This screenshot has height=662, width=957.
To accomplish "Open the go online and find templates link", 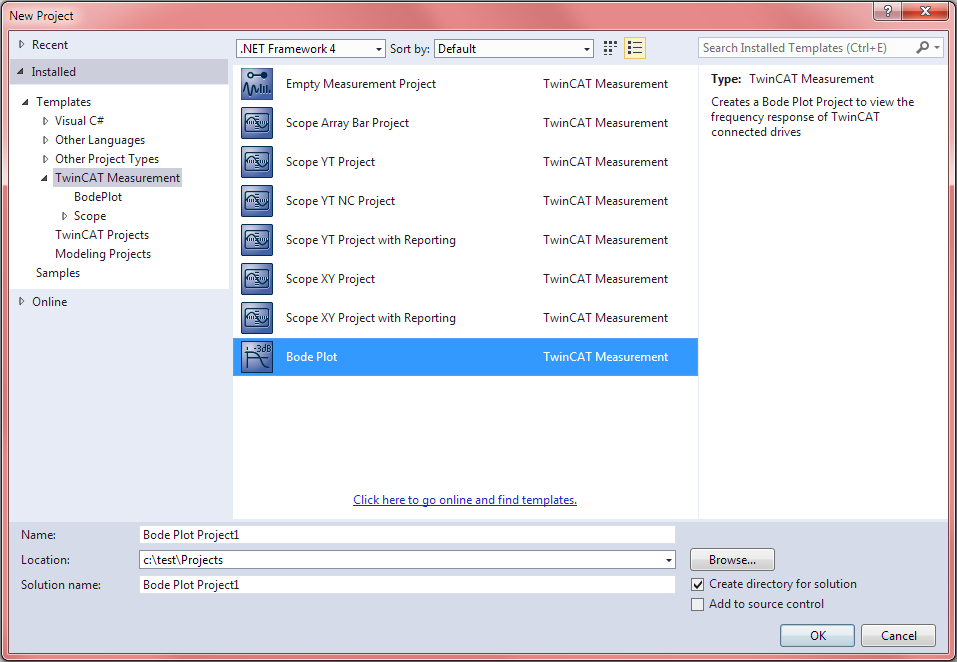I will point(465,500).
